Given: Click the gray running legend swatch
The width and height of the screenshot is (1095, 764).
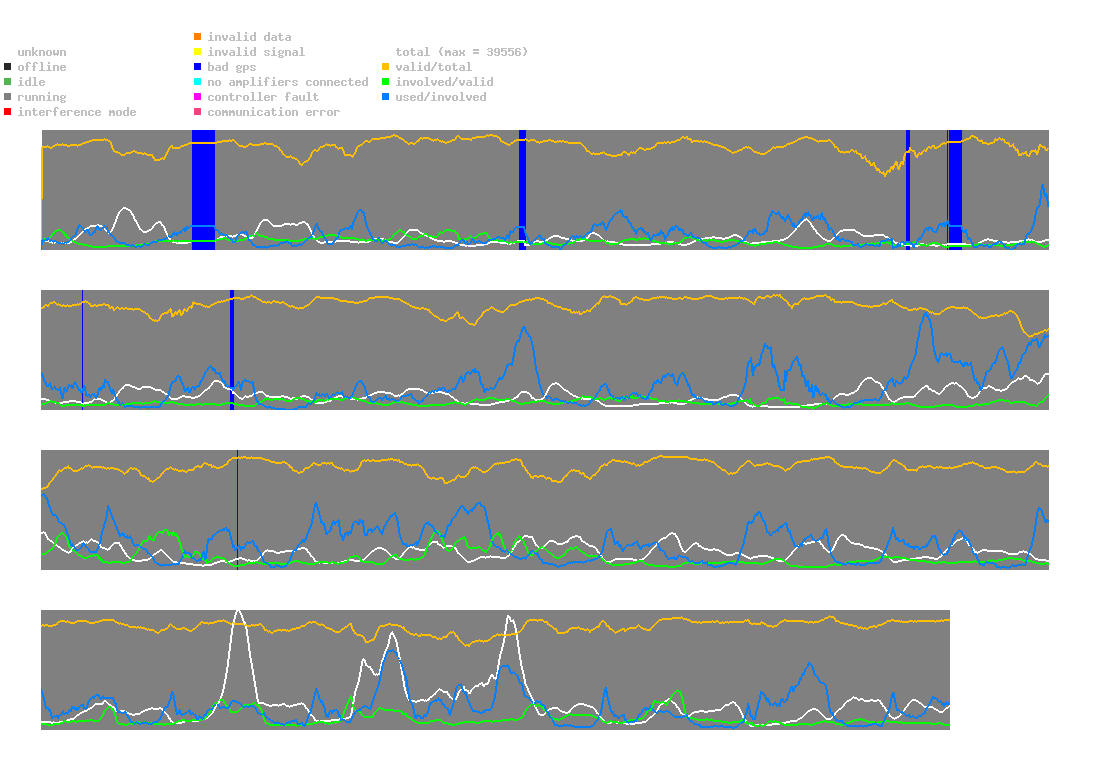Looking at the screenshot, I should 8,97.
